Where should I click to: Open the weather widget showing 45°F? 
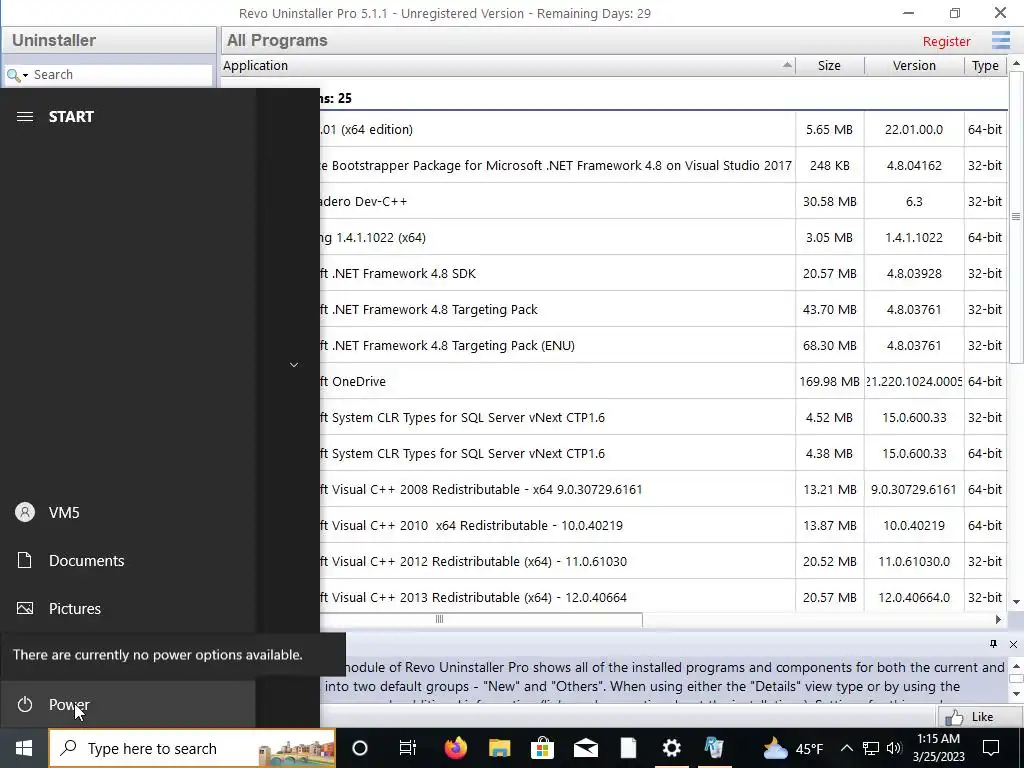click(x=793, y=748)
